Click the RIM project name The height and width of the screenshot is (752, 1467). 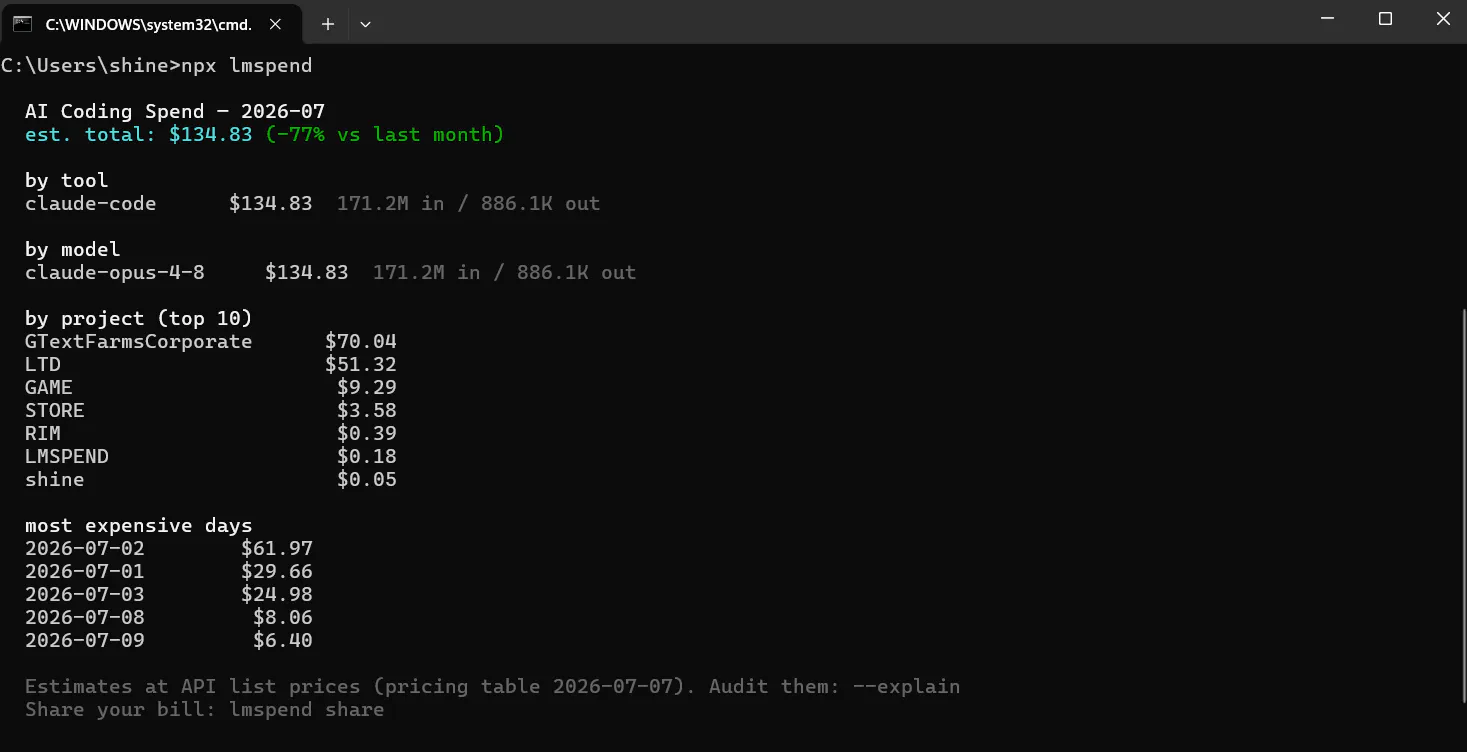(x=43, y=433)
